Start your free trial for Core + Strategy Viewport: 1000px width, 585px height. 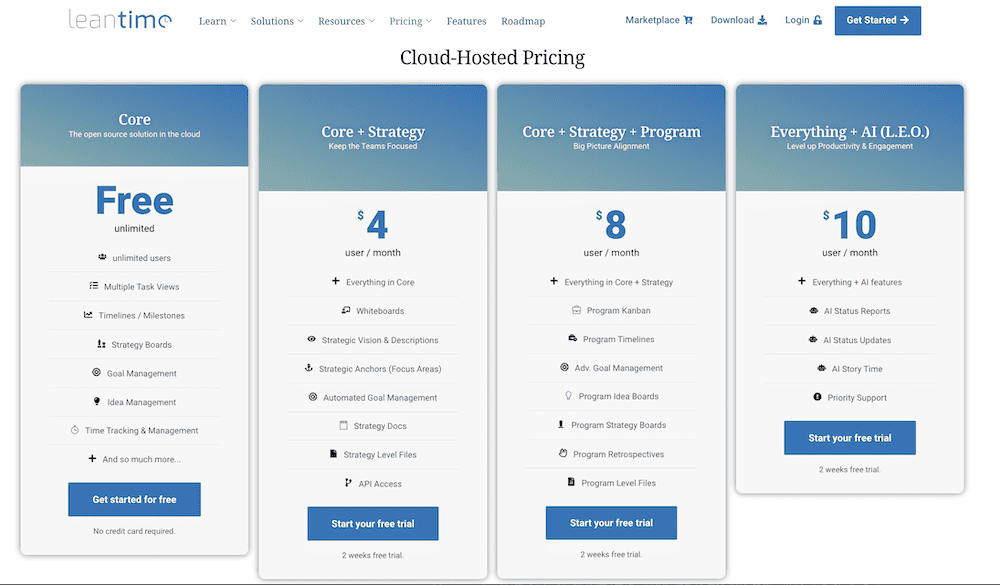(372, 523)
